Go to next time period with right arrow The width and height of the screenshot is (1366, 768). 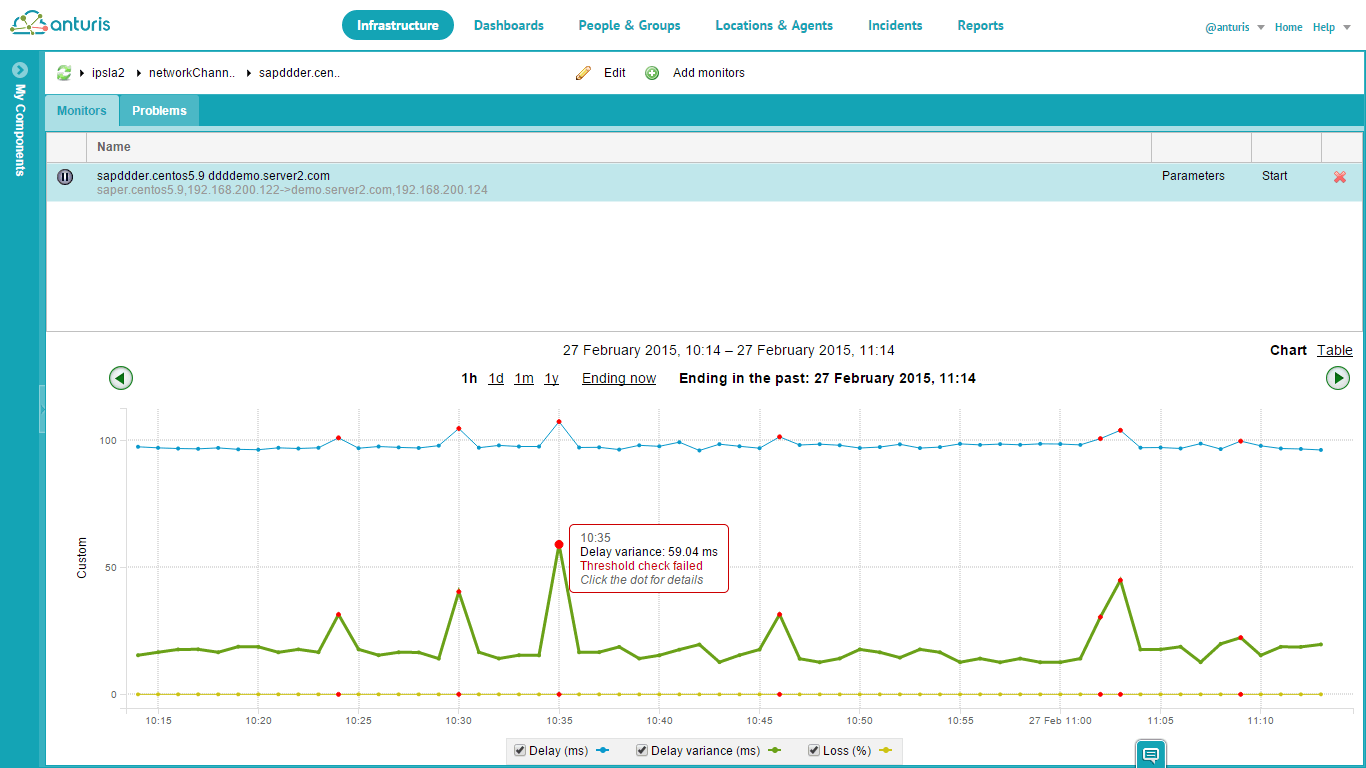tap(1337, 378)
